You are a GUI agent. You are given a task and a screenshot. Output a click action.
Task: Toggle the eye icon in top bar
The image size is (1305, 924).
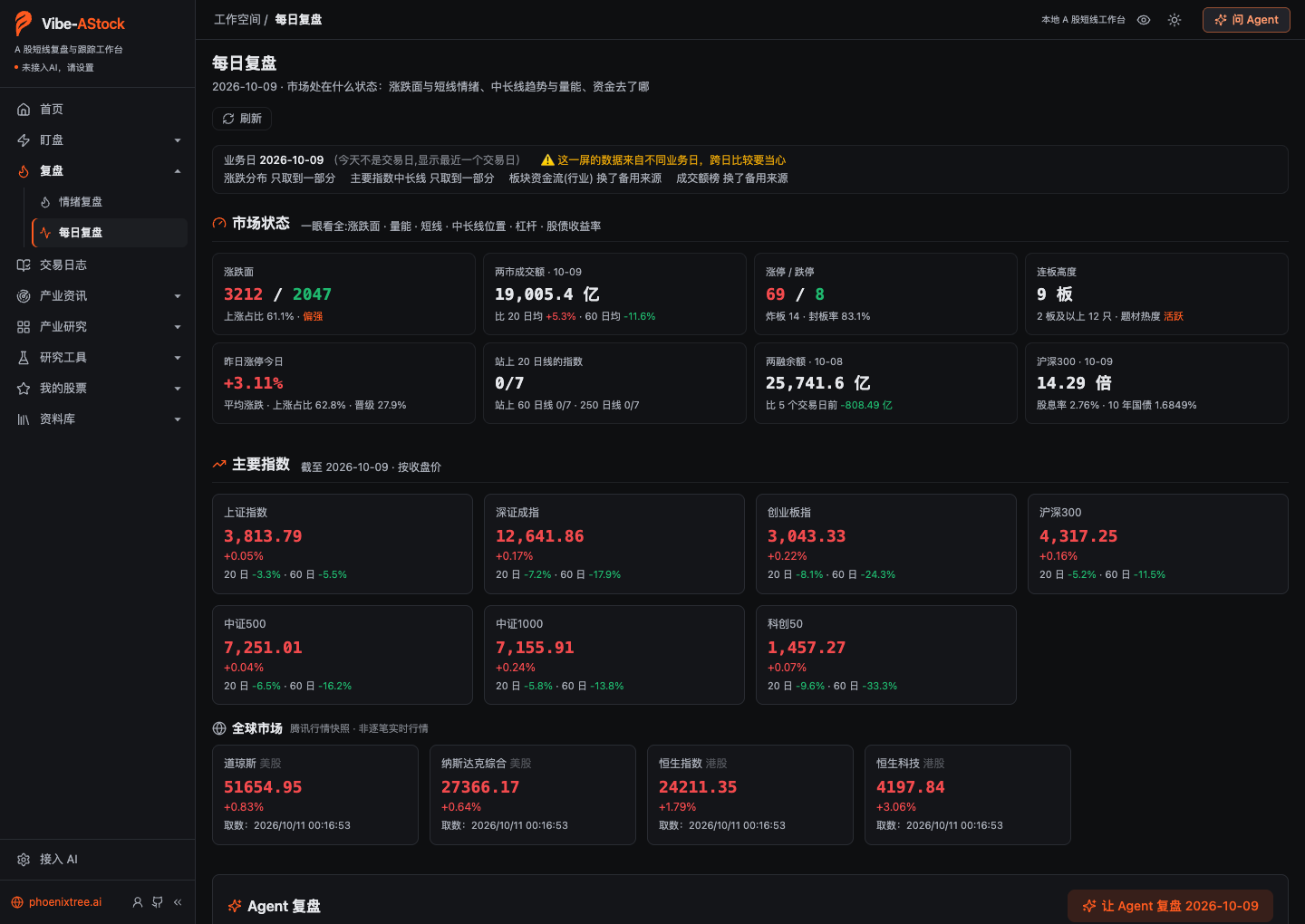[x=1144, y=20]
